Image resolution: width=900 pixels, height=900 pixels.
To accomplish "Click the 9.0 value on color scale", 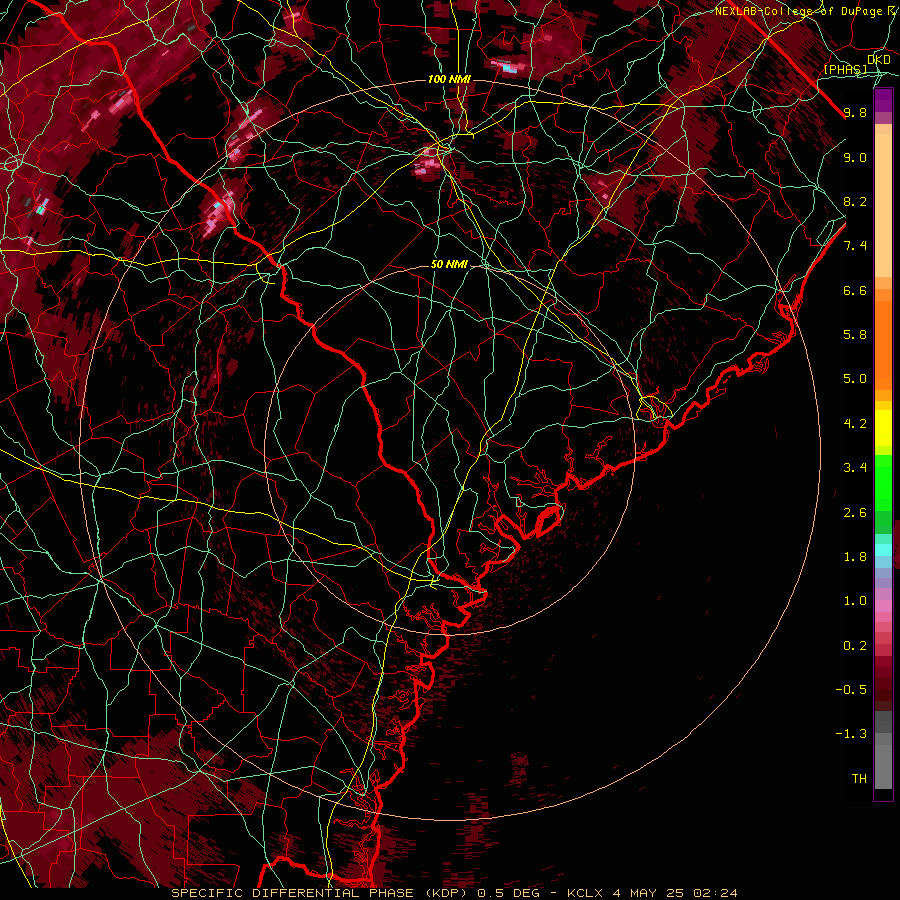I will [855, 157].
